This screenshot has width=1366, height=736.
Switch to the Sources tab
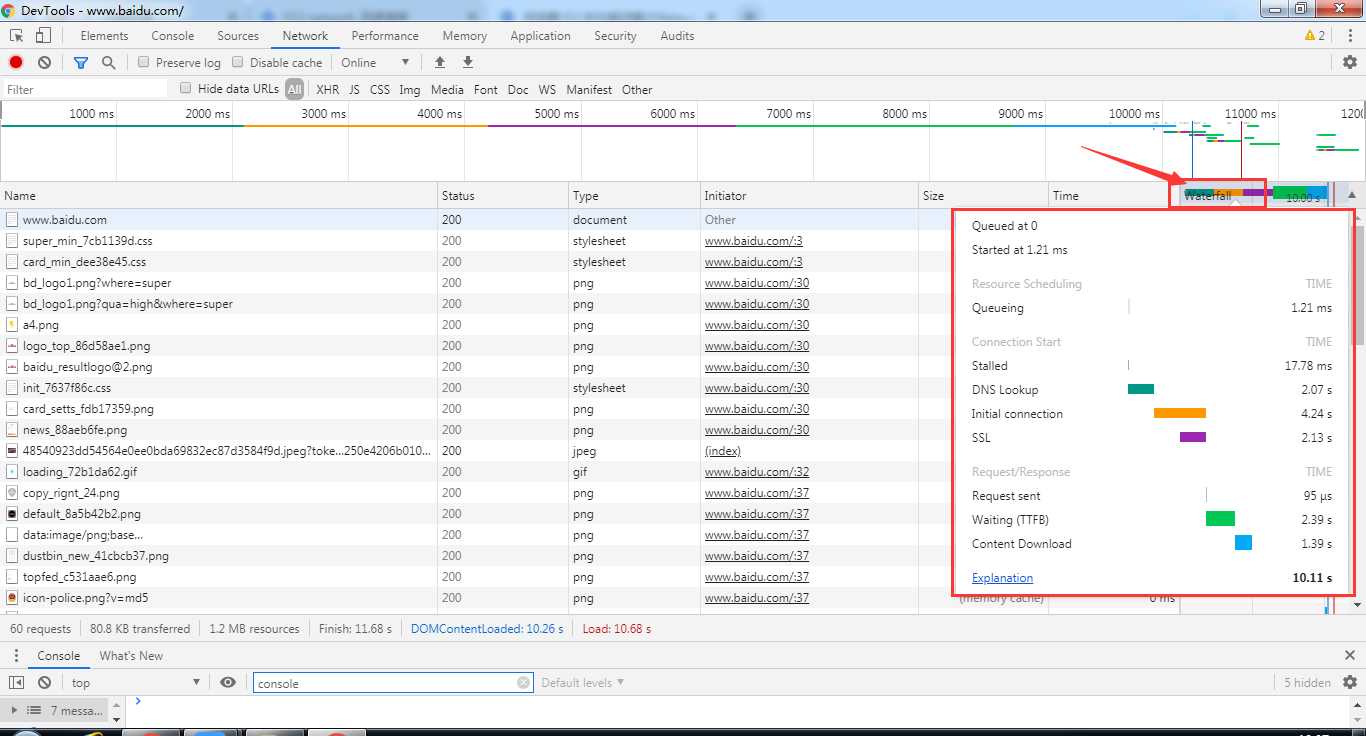(x=238, y=35)
